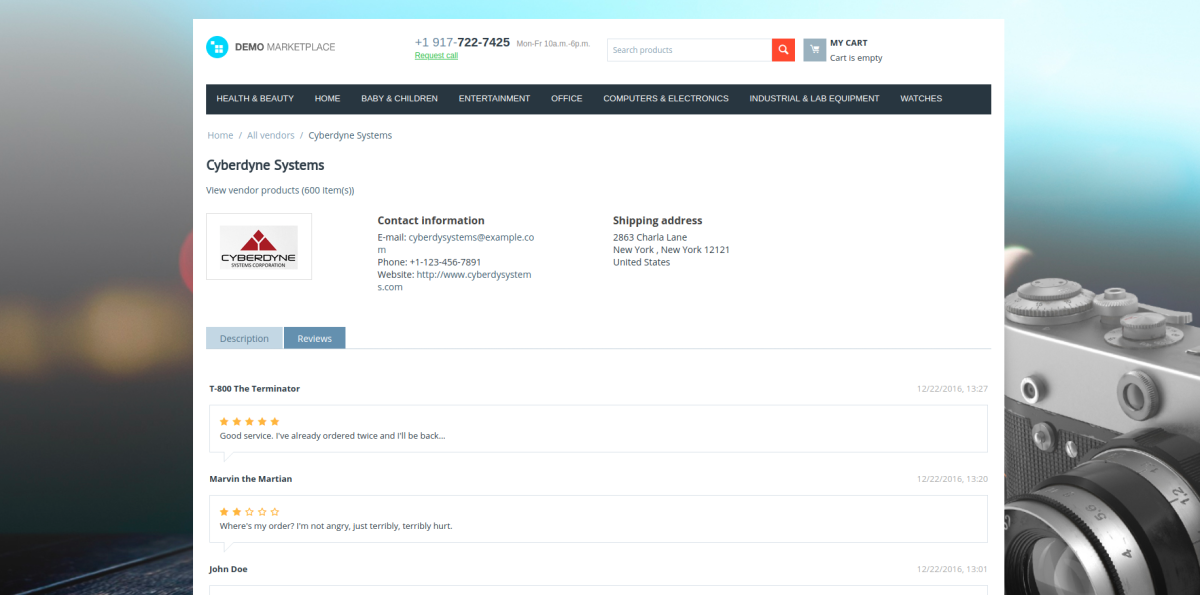Viewport: 1200px width, 595px height.
Task: Click the Cyberdyne Systems logo thumbnail
Action: coord(259,246)
